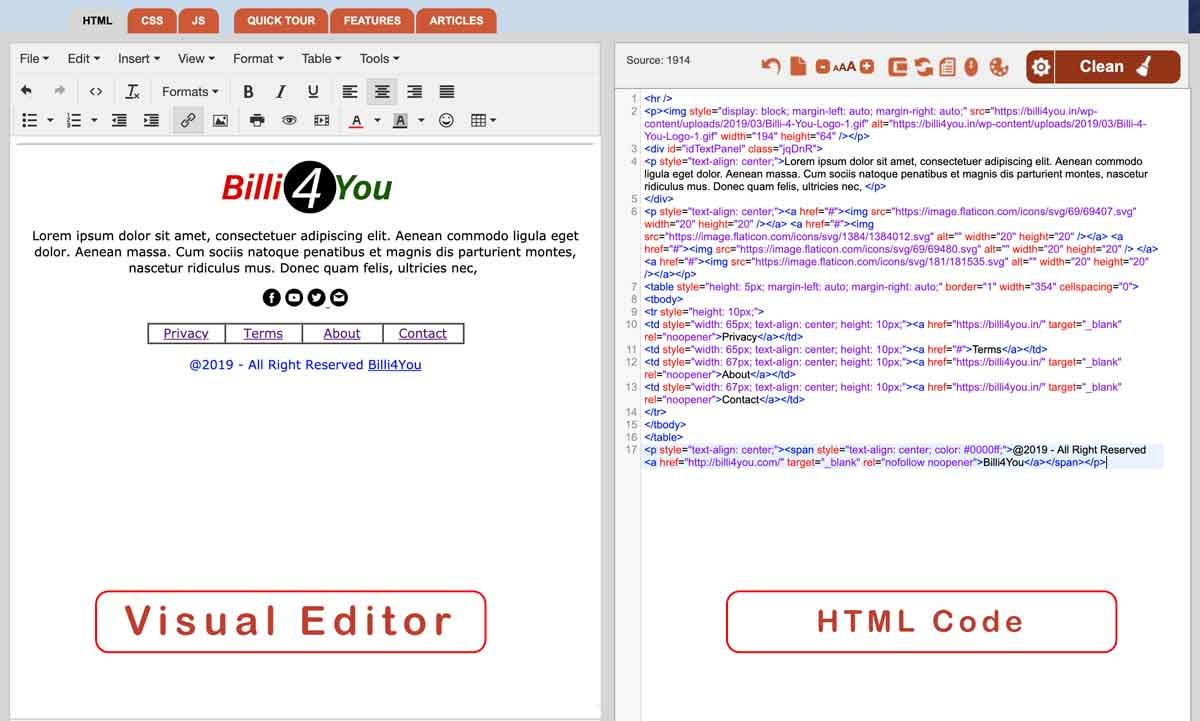
Task: Insert an image with the picture icon
Action: tap(220, 120)
